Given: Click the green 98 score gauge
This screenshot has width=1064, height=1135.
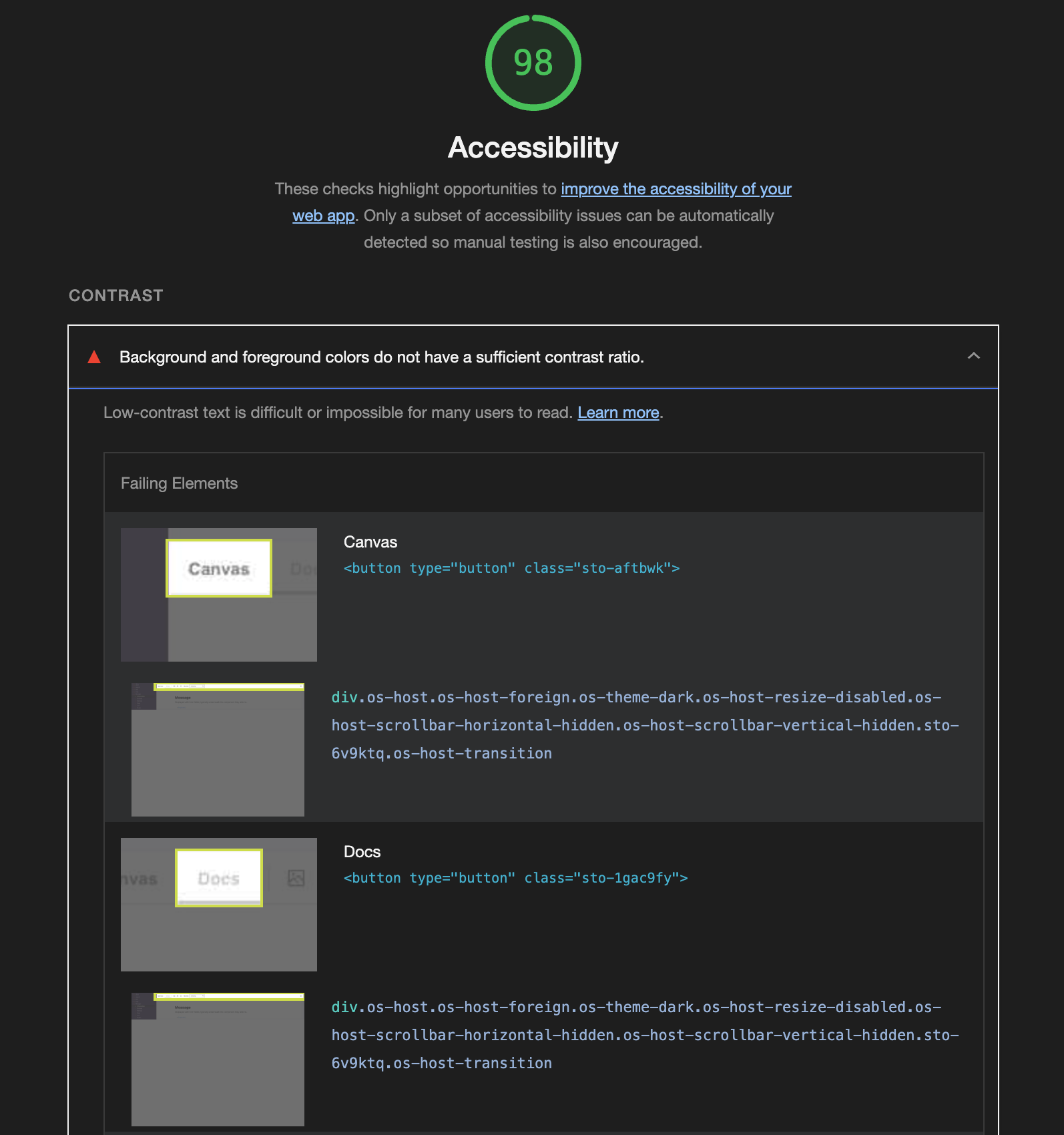Looking at the screenshot, I should (x=533, y=63).
